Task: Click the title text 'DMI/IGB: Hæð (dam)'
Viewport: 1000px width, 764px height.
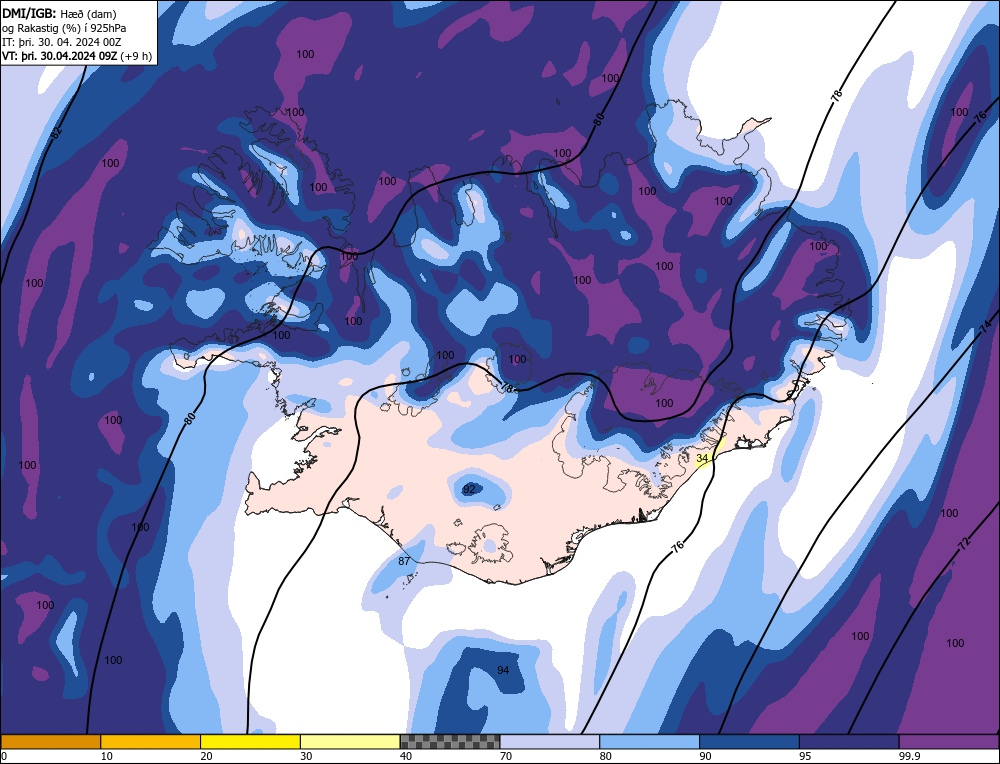Action: [59, 13]
